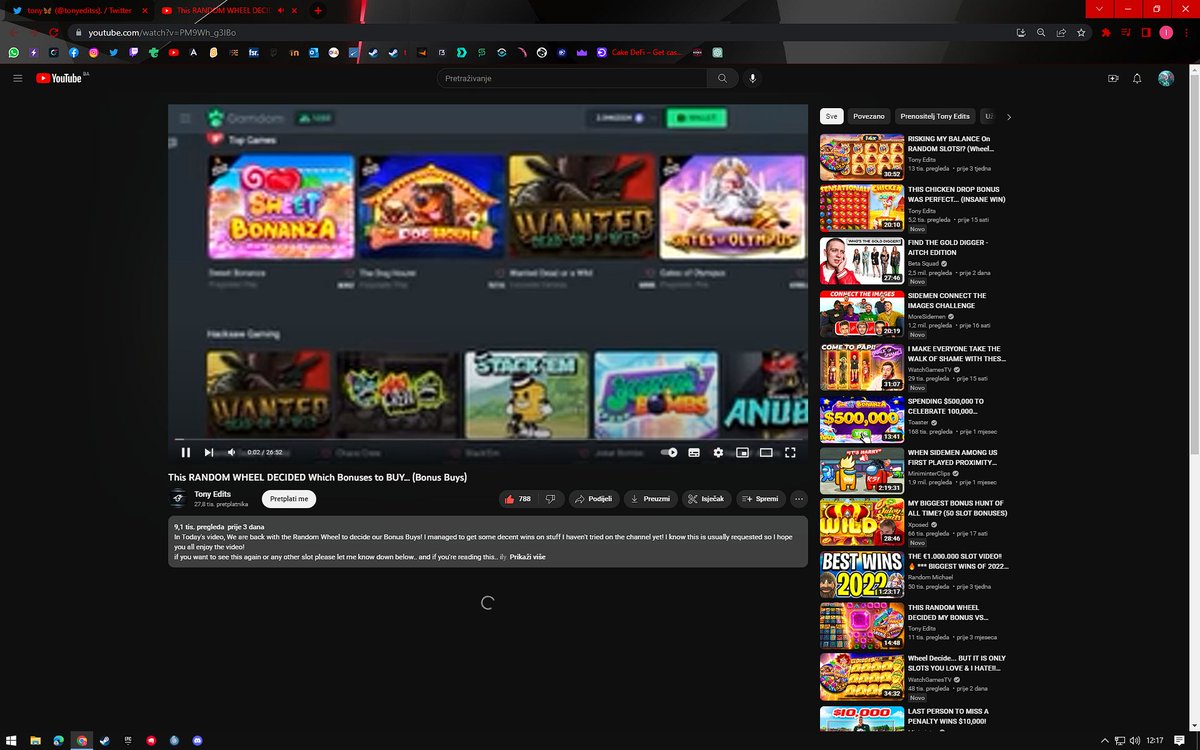Mute the video volume speaker icon
The image size is (1200, 750).
[x=232, y=452]
